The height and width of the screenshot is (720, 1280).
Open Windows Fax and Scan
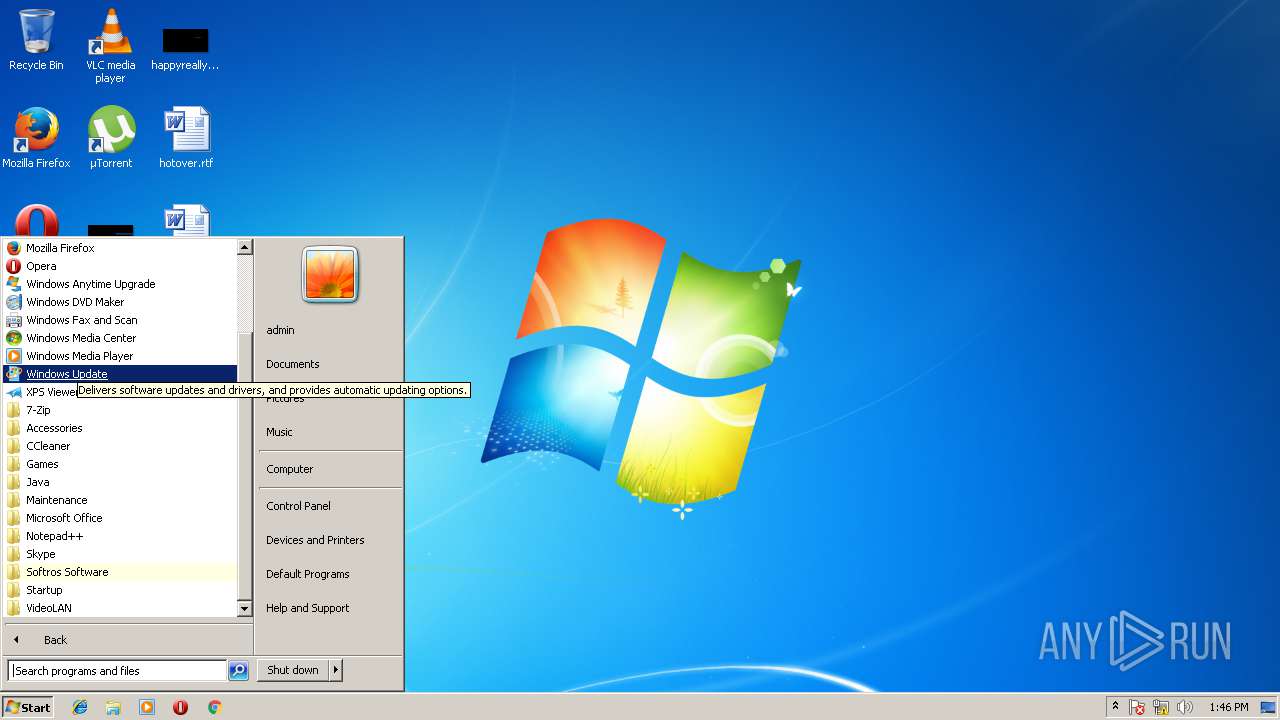120,320
